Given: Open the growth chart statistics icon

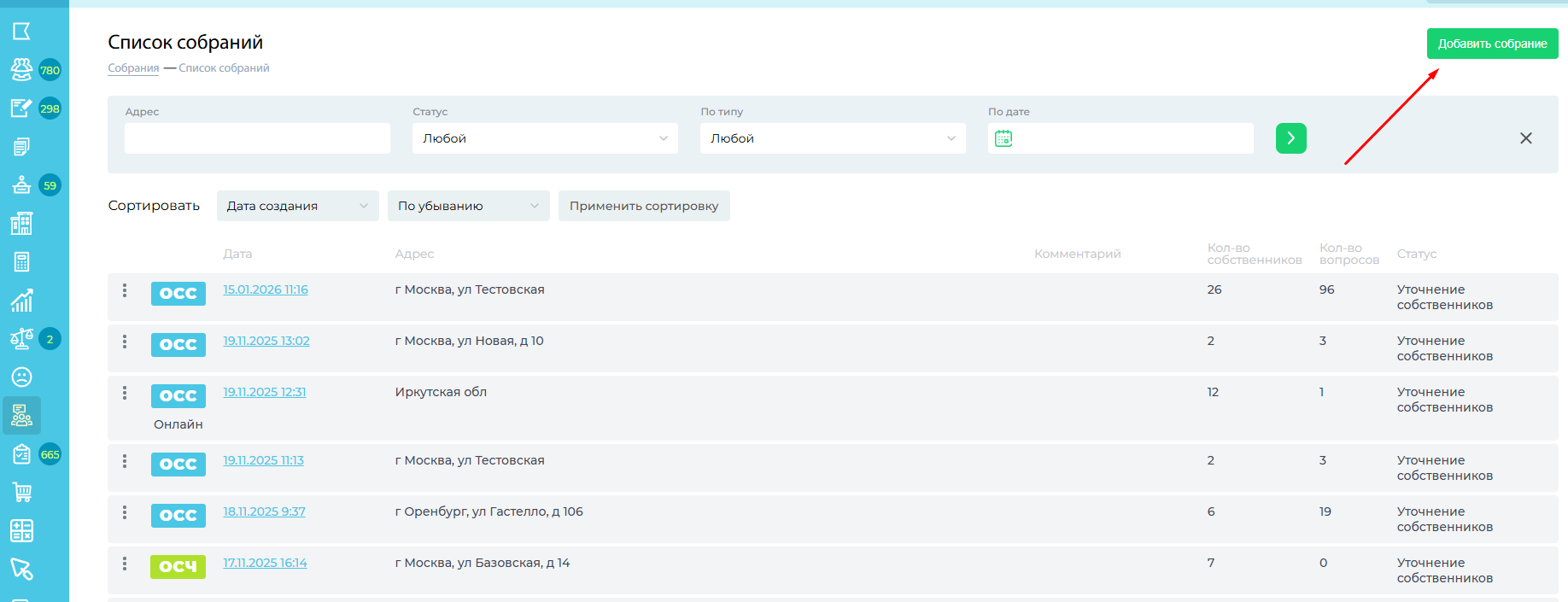Looking at the screenshot, I should pyautogui.click(x=21, y=301).
